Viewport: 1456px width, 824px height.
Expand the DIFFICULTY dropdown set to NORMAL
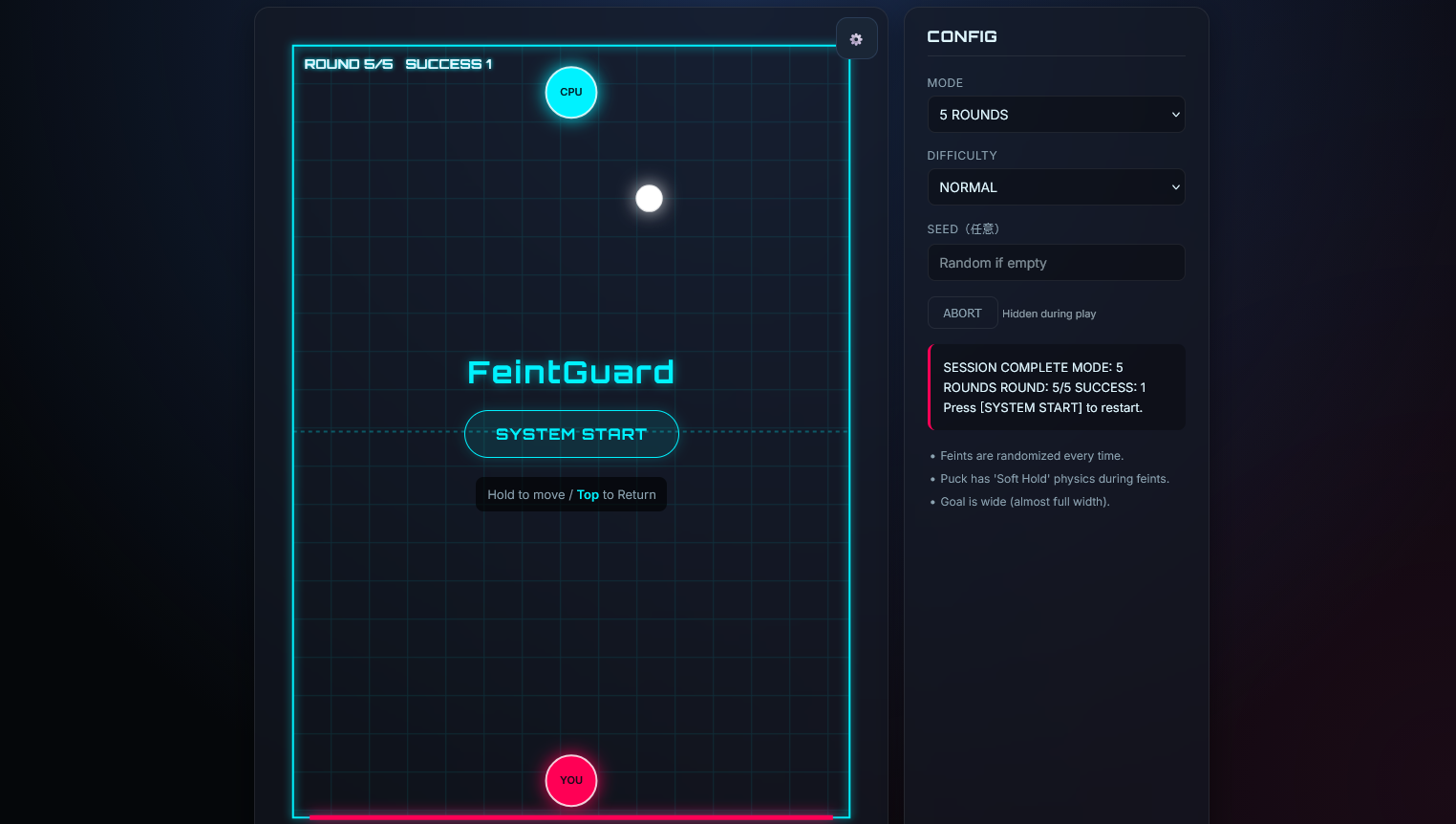point(1056,187)
